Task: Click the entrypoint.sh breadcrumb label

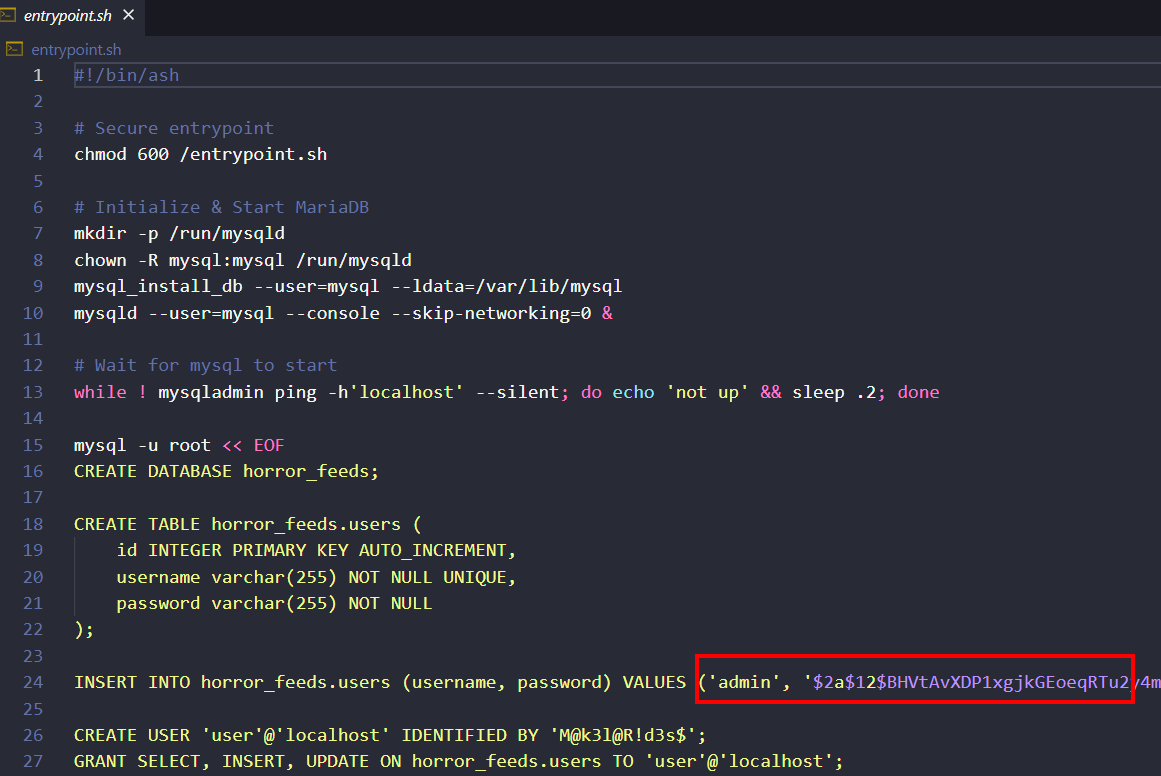Action: [x=76, y=49]
